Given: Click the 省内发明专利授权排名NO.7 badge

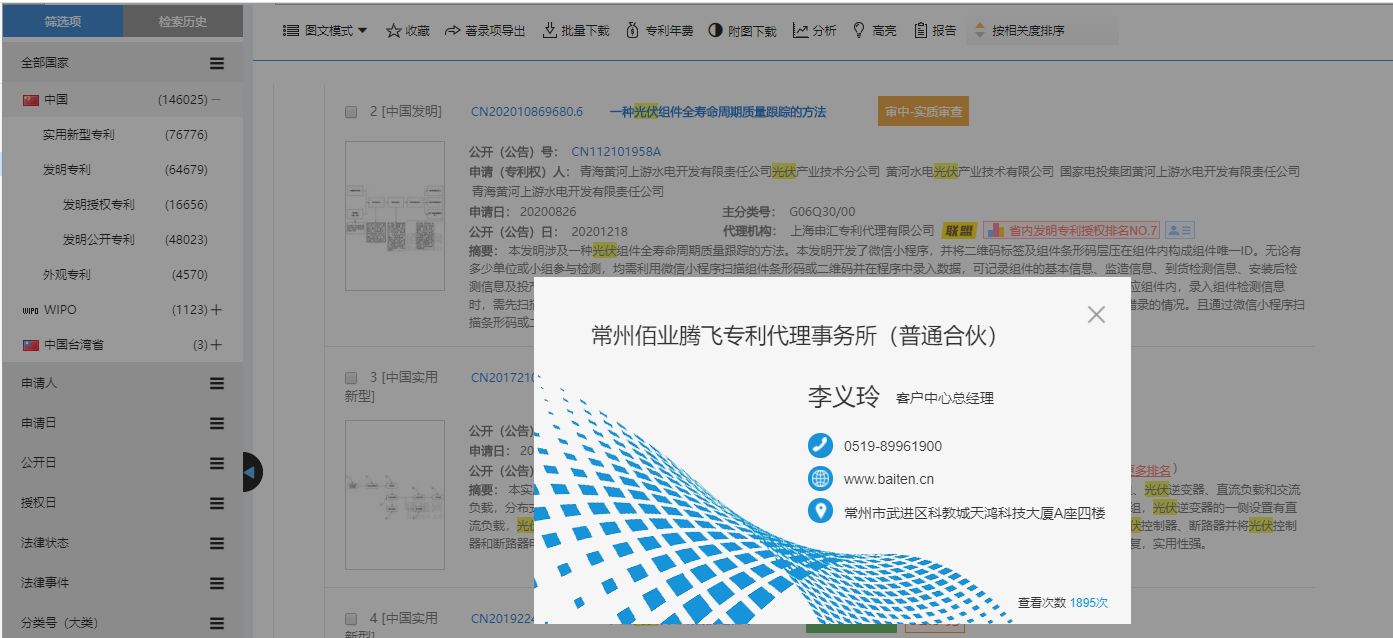Looking at the screenshot, I should 1072,230.
